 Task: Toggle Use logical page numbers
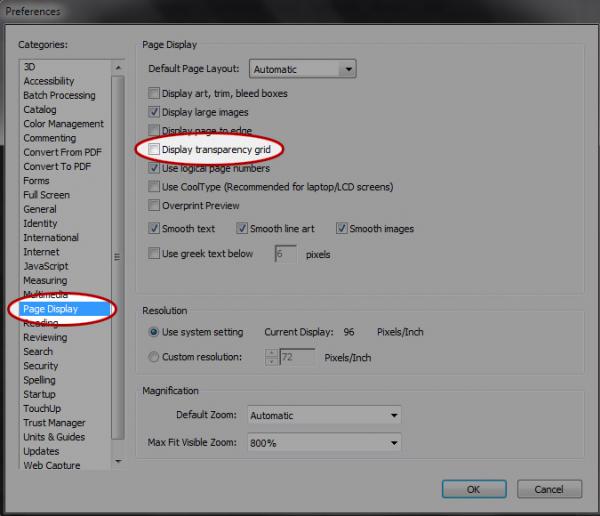[x=154, y=168]
